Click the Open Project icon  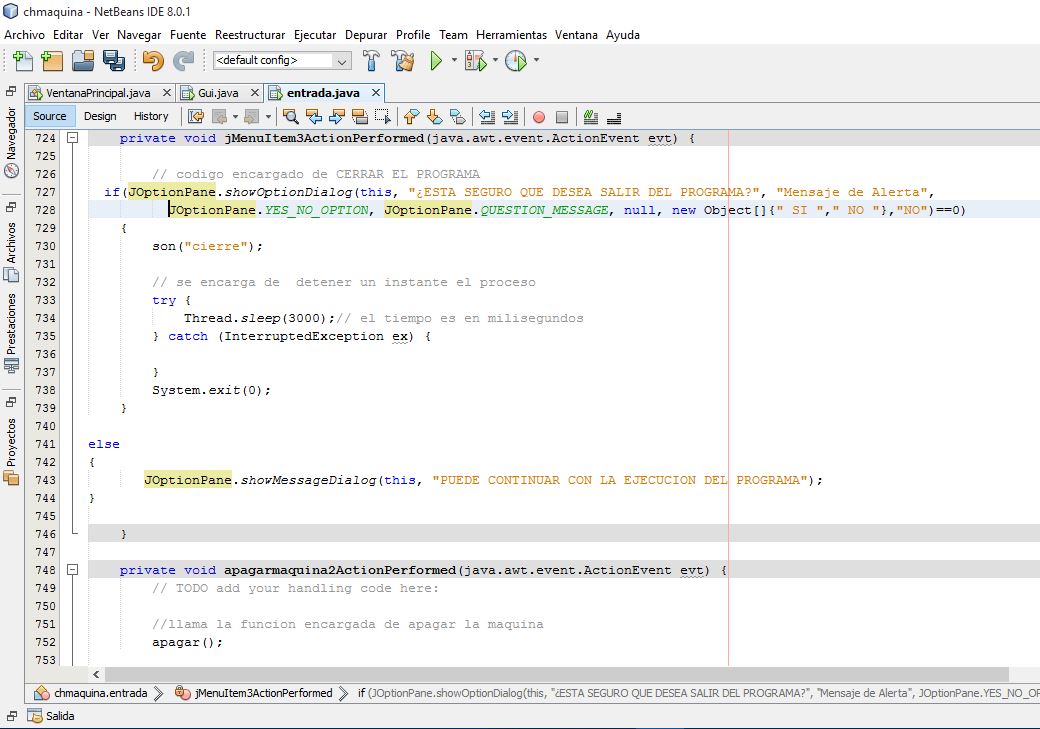click(84, 60)
